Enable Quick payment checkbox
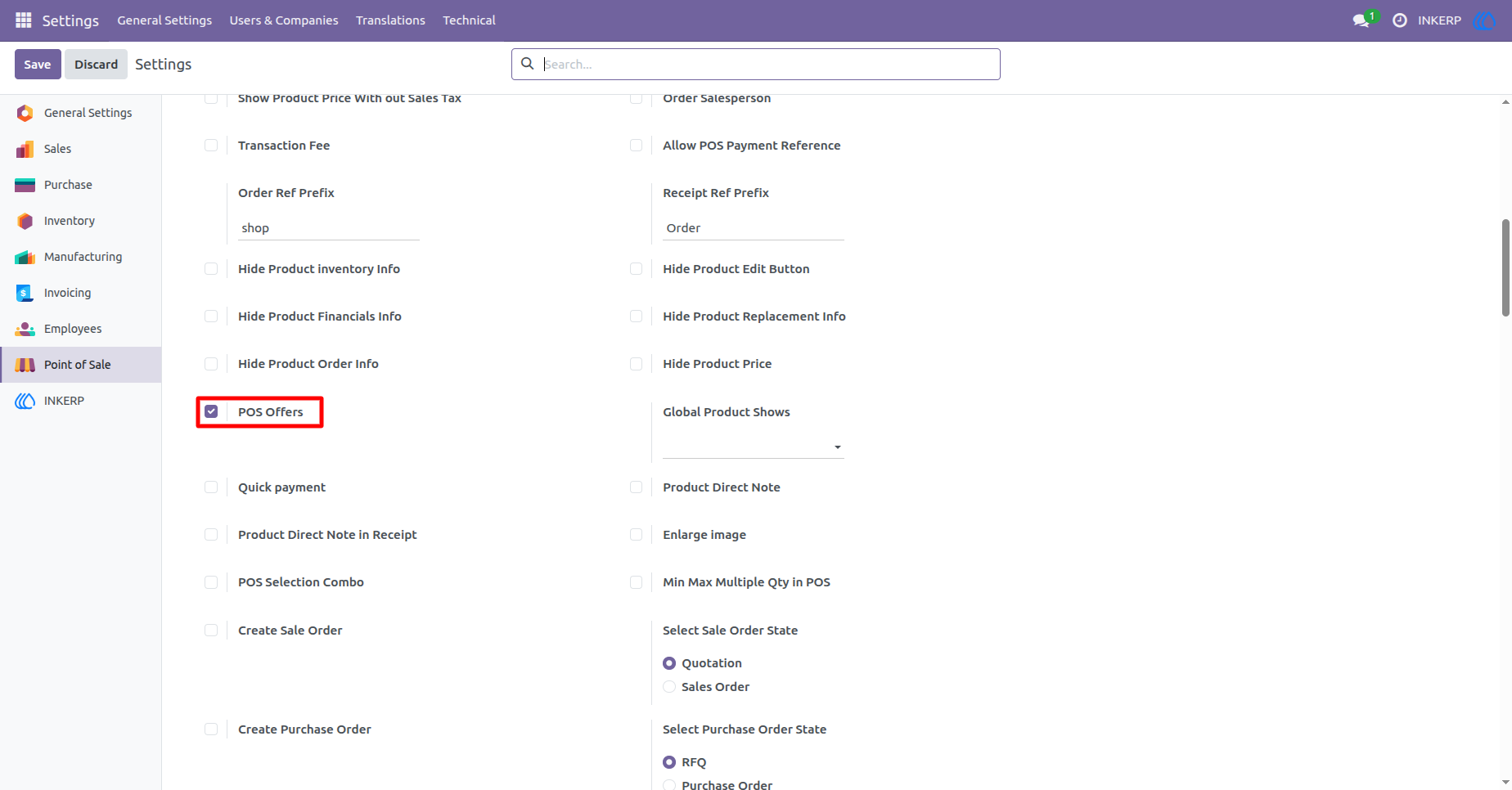This screenshot has height=790, width=1512. point(211,487)
